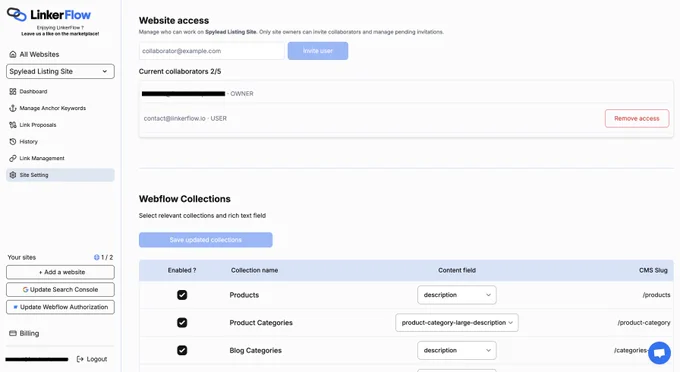Open the Billing page
The height and width of the screenshot is (372, 680).
pyautogui.click(x=29, y=333)
